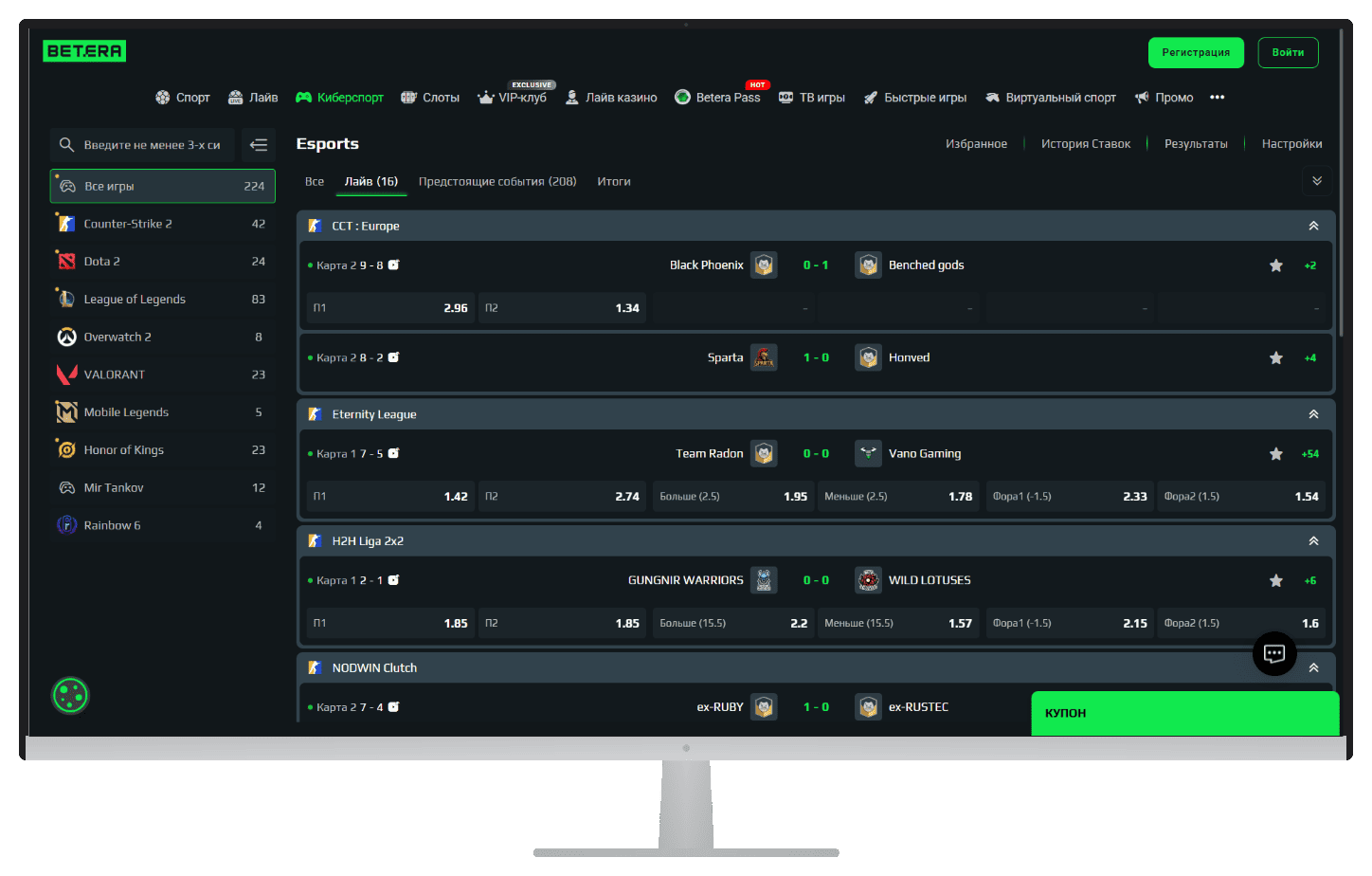Click the green round widget icon

pyautogui.click(x=70, y=696)
